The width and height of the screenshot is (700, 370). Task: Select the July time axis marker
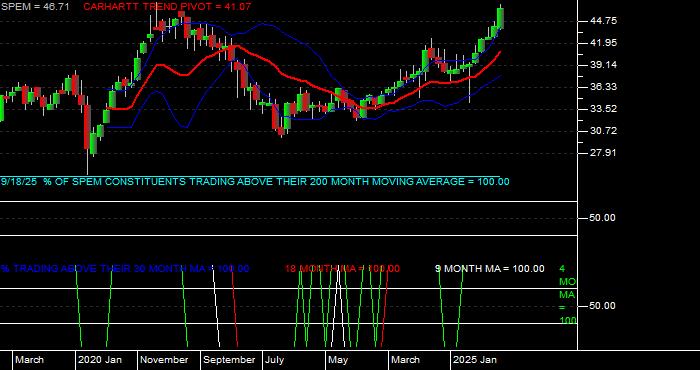(275, 360)
